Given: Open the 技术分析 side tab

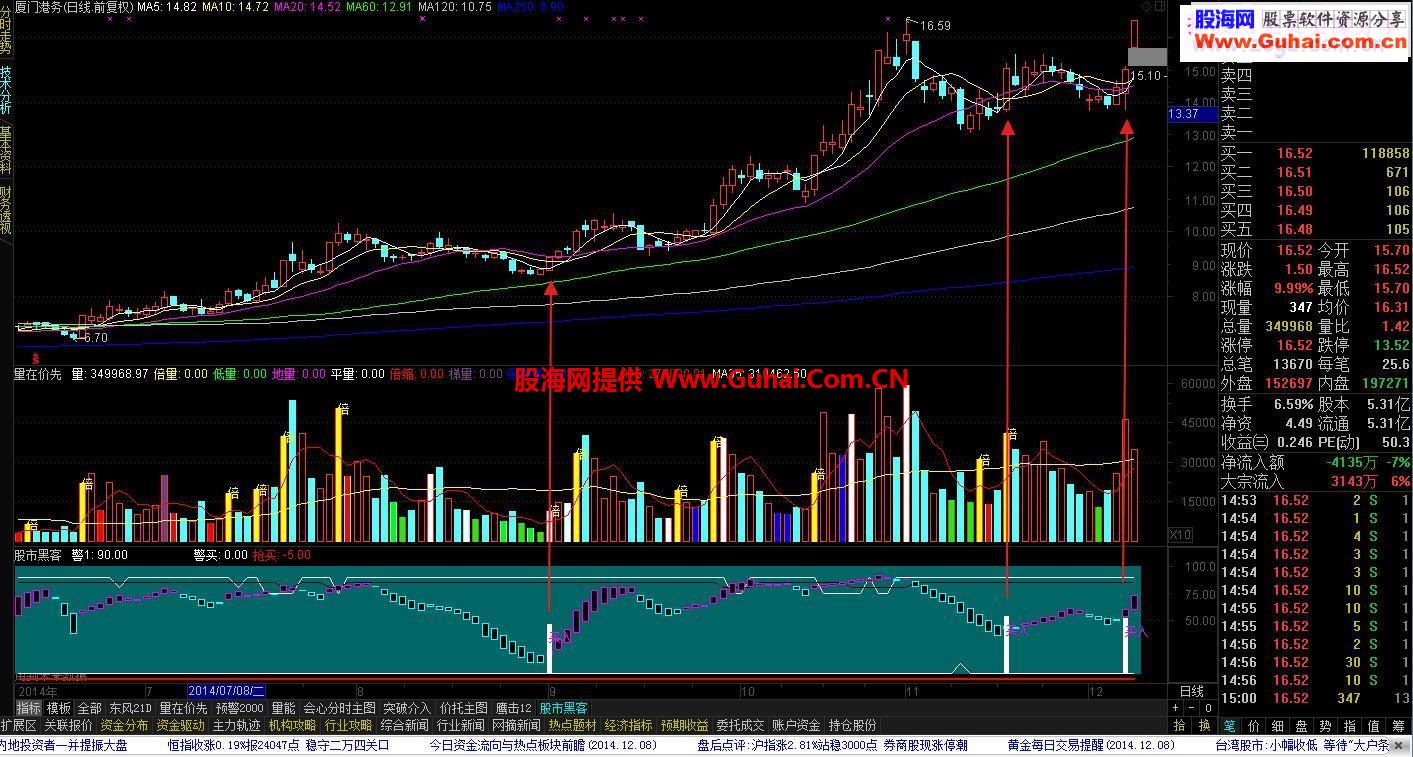Looking at the screenshot, I should (6, 90).
